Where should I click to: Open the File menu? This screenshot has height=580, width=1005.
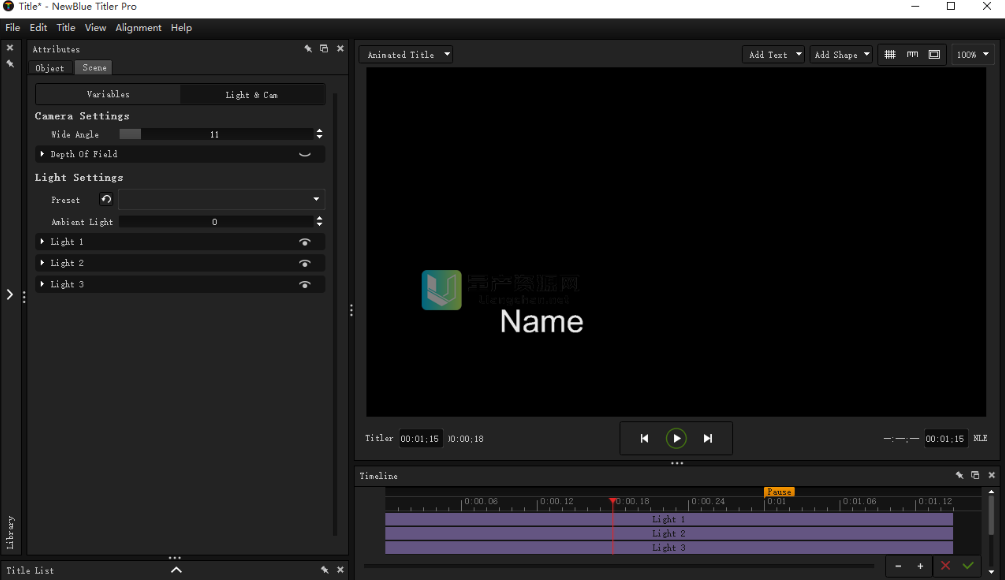click(x=13, y=28)
